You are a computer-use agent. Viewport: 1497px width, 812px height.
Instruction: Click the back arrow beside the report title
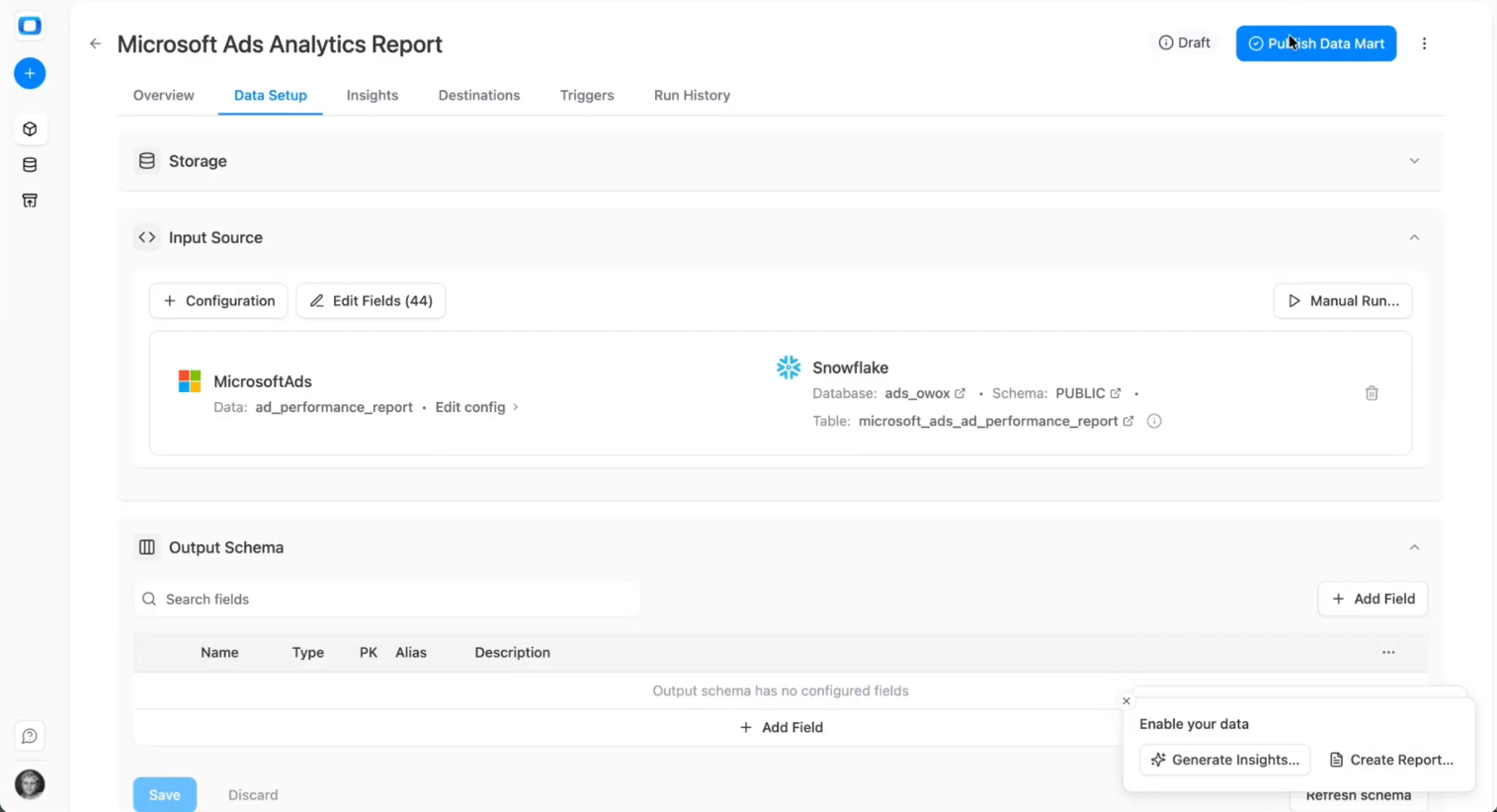[95, 43]
